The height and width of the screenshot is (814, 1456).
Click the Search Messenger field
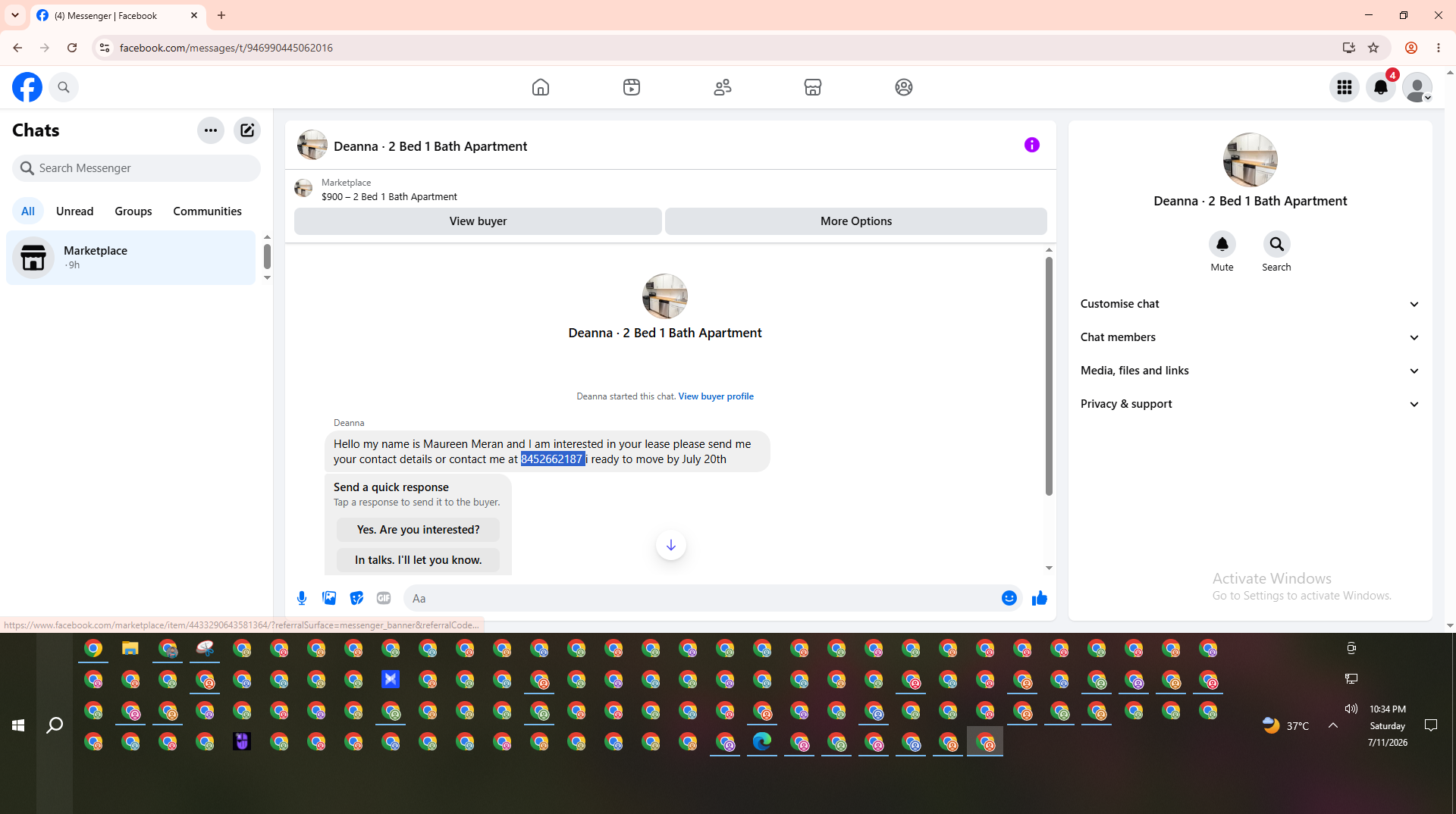coord(136,168)
